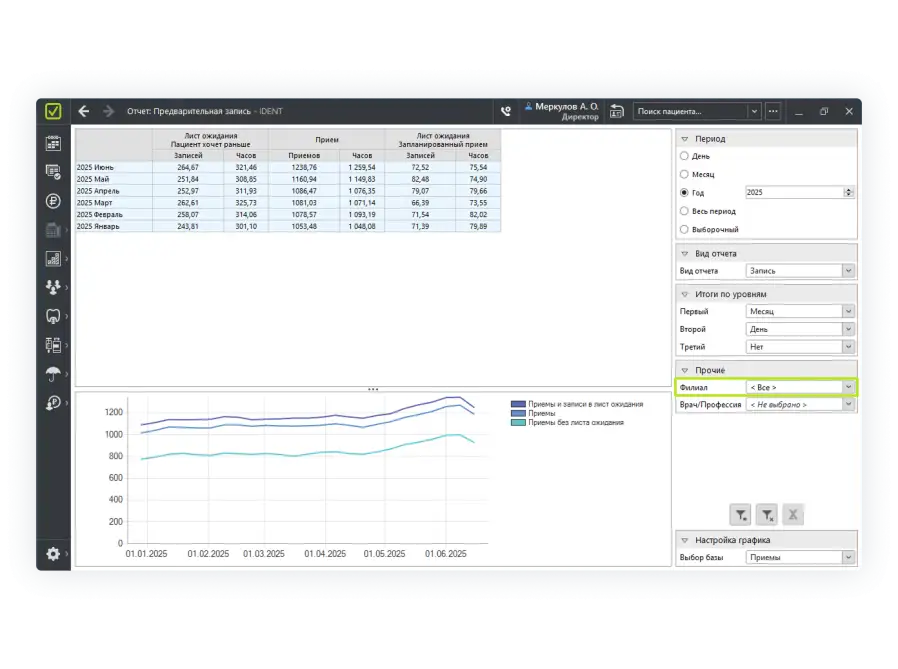Image resolution: width=898 pixels, height=669 pixels.
Task: Open the patients group sidebar icon
Action: click(x=54, y=287)
